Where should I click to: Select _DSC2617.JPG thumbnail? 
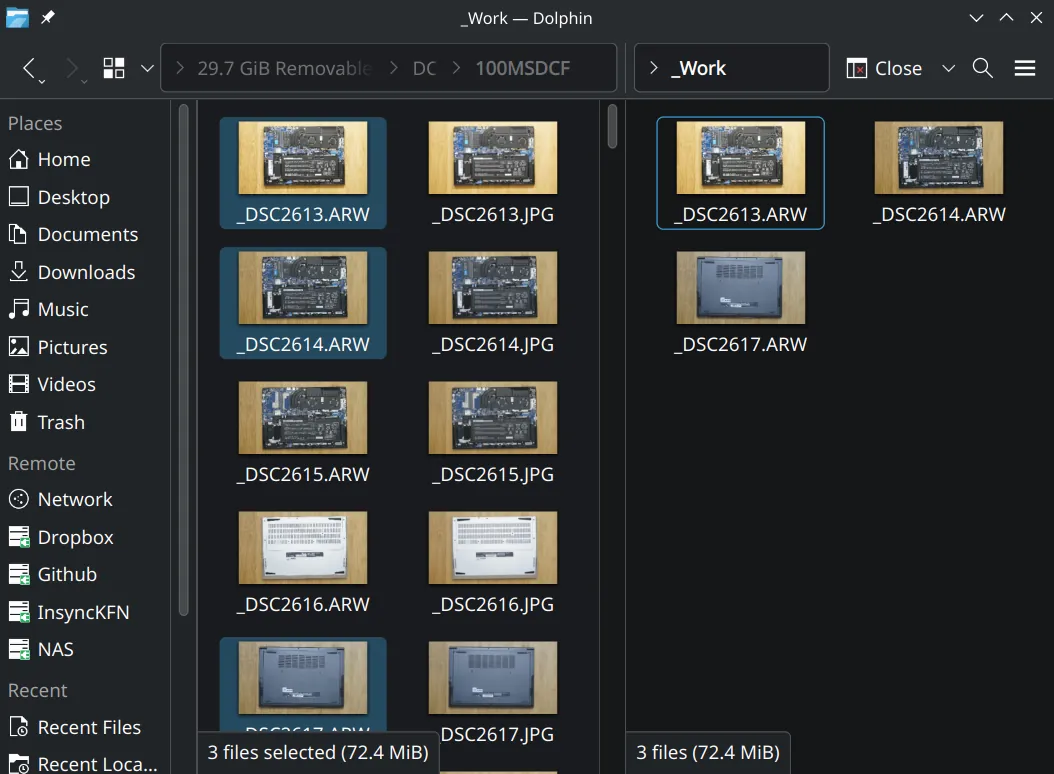point(493,677)
